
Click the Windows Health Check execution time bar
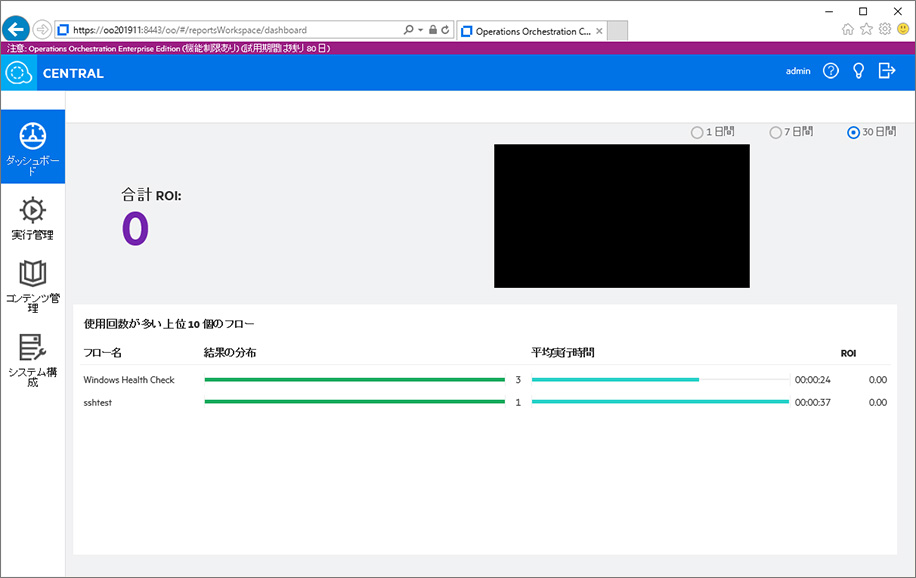click(x=615, y=380)
